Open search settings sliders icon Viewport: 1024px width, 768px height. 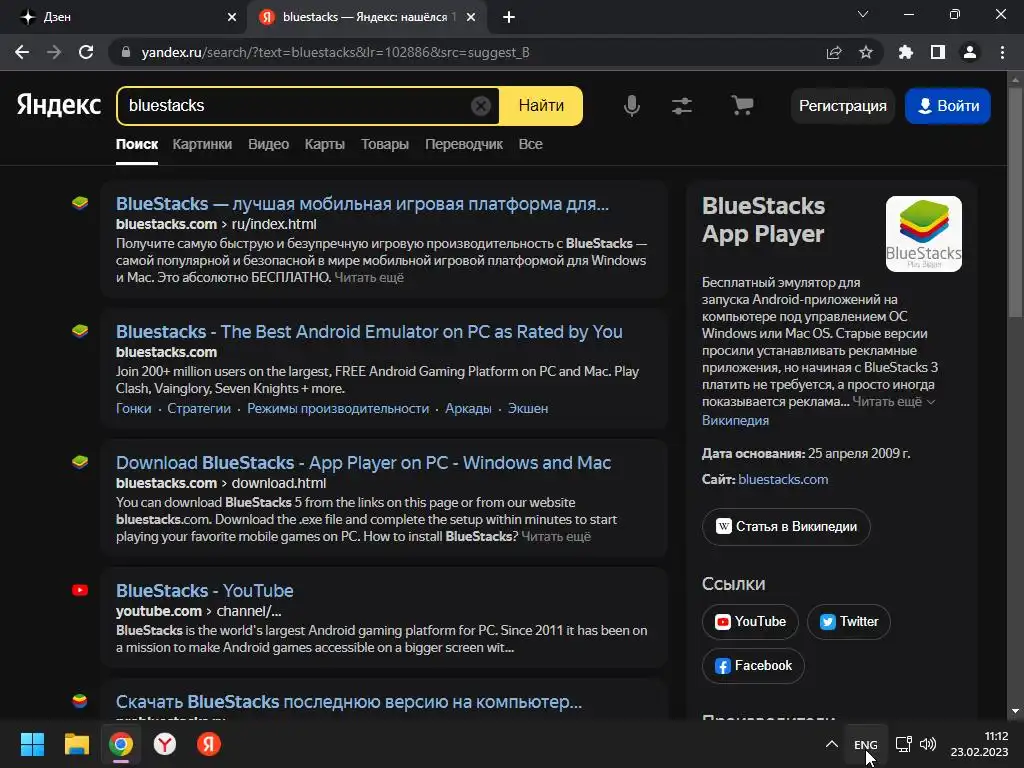pos(682,106)
